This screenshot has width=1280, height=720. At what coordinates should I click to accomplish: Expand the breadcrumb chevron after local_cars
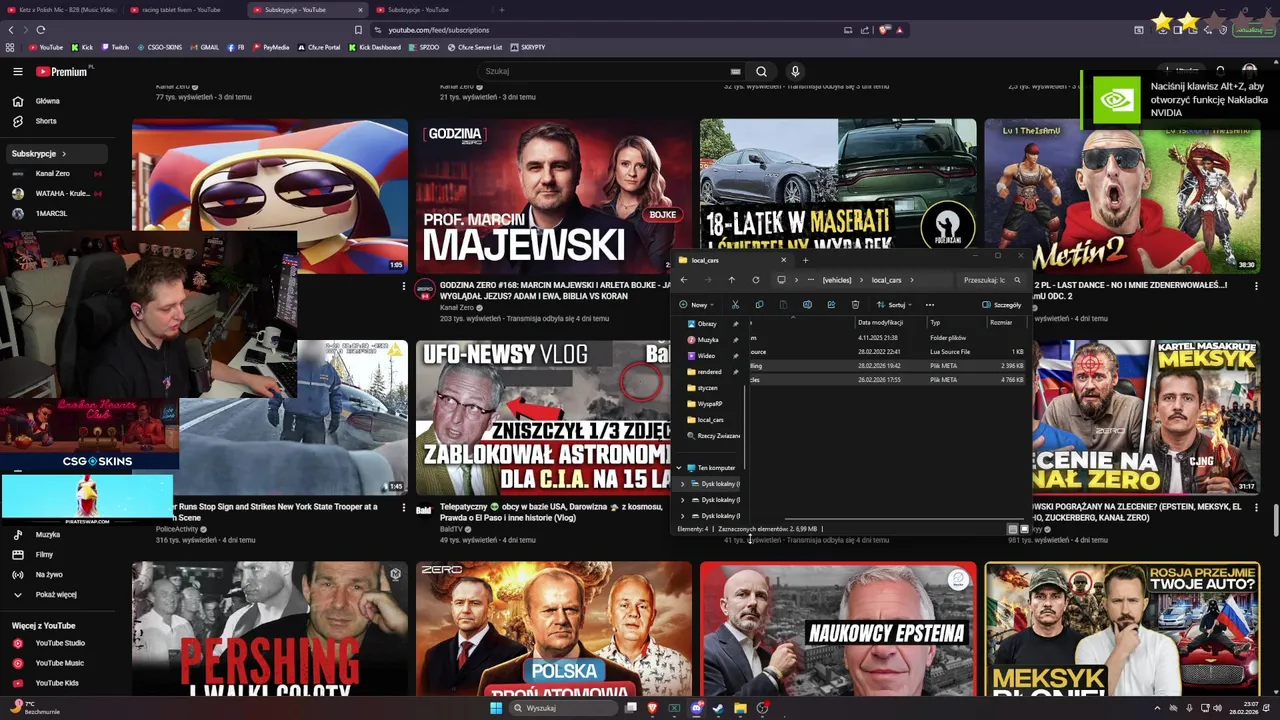[912, 280]
